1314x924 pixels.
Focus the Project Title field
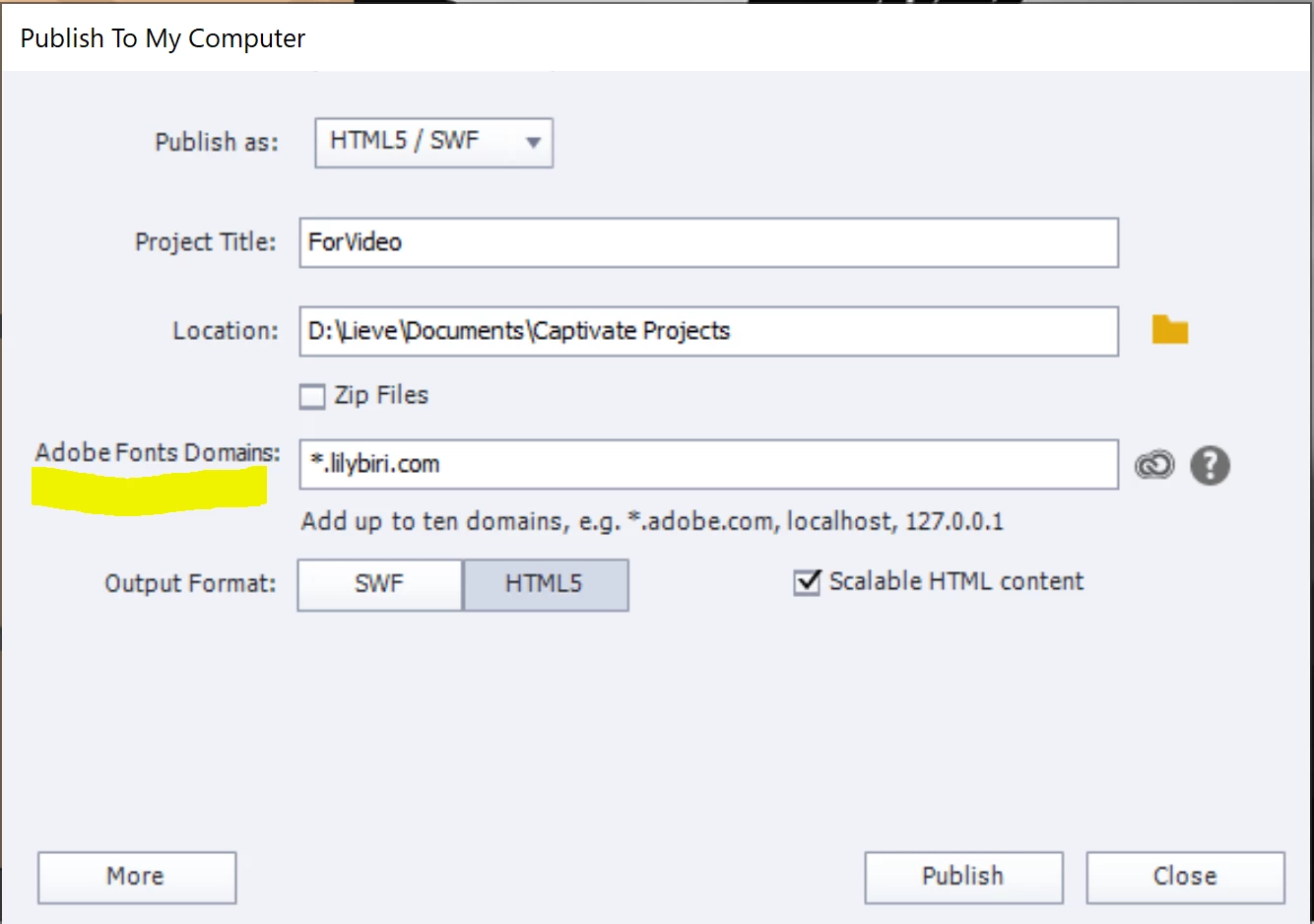[x=709, y=242]
